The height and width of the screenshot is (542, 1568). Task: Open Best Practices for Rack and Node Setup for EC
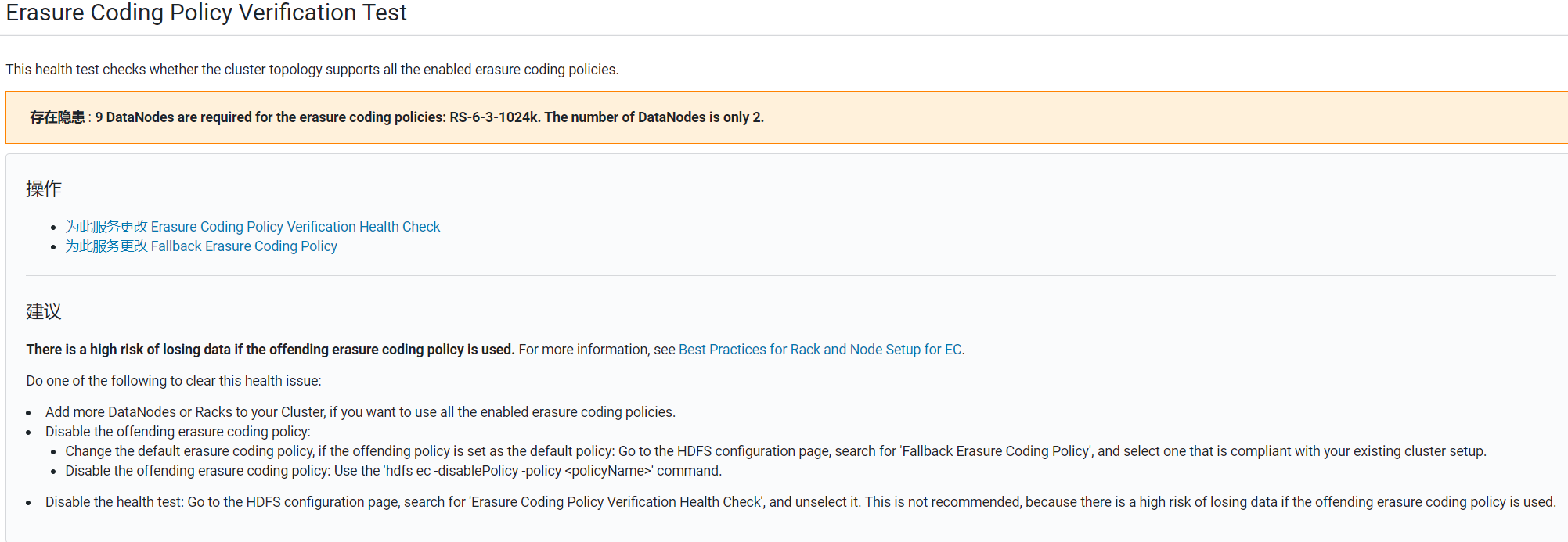[819, 349]
